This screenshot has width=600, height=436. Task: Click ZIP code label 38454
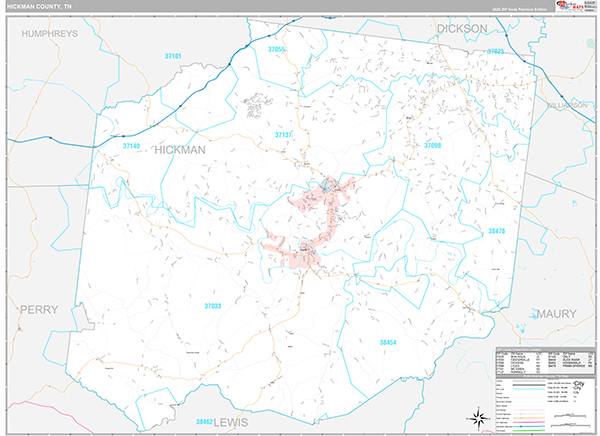click(x=388, y=343)
